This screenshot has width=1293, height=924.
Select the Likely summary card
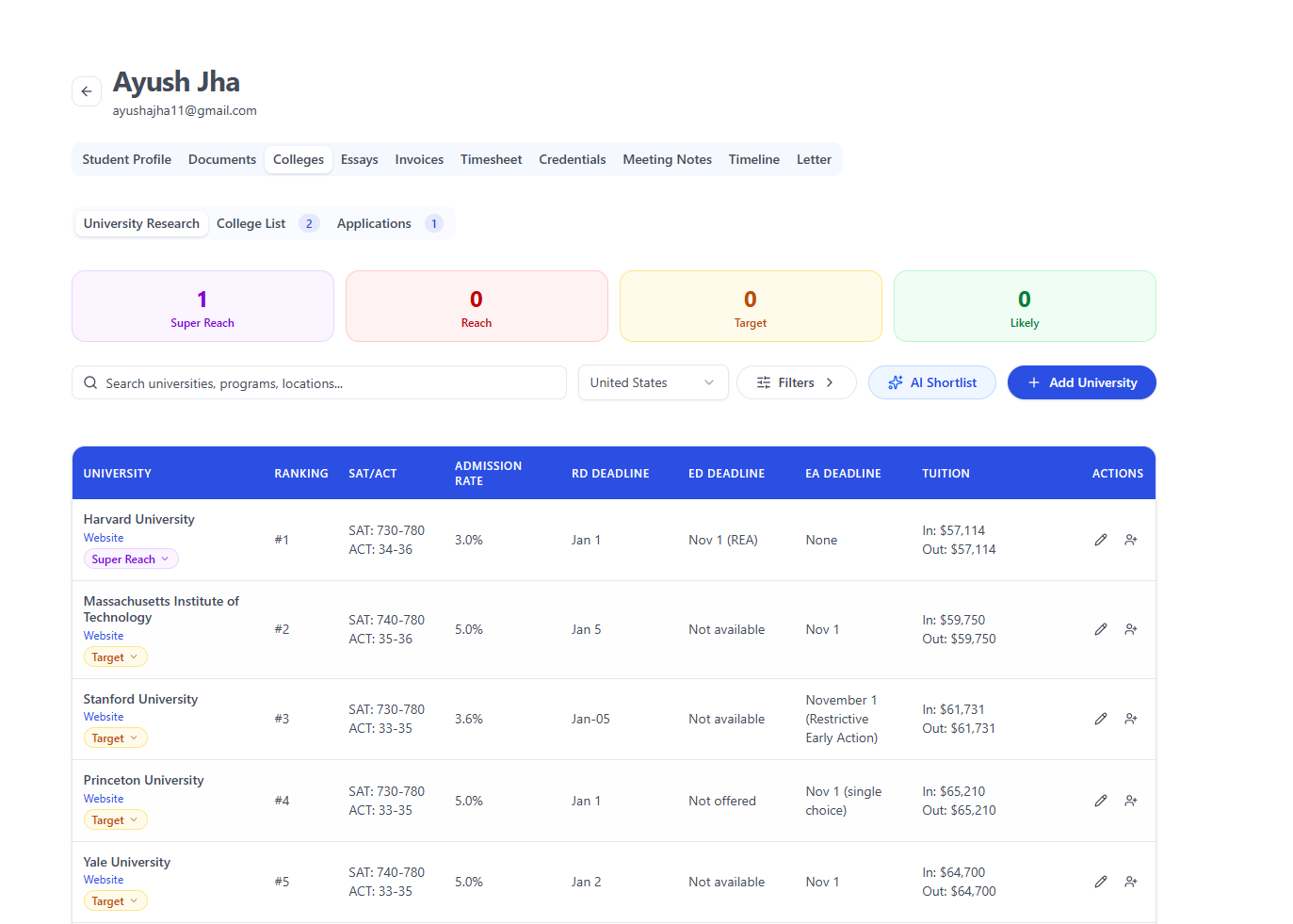click(x=1025, y=306)
